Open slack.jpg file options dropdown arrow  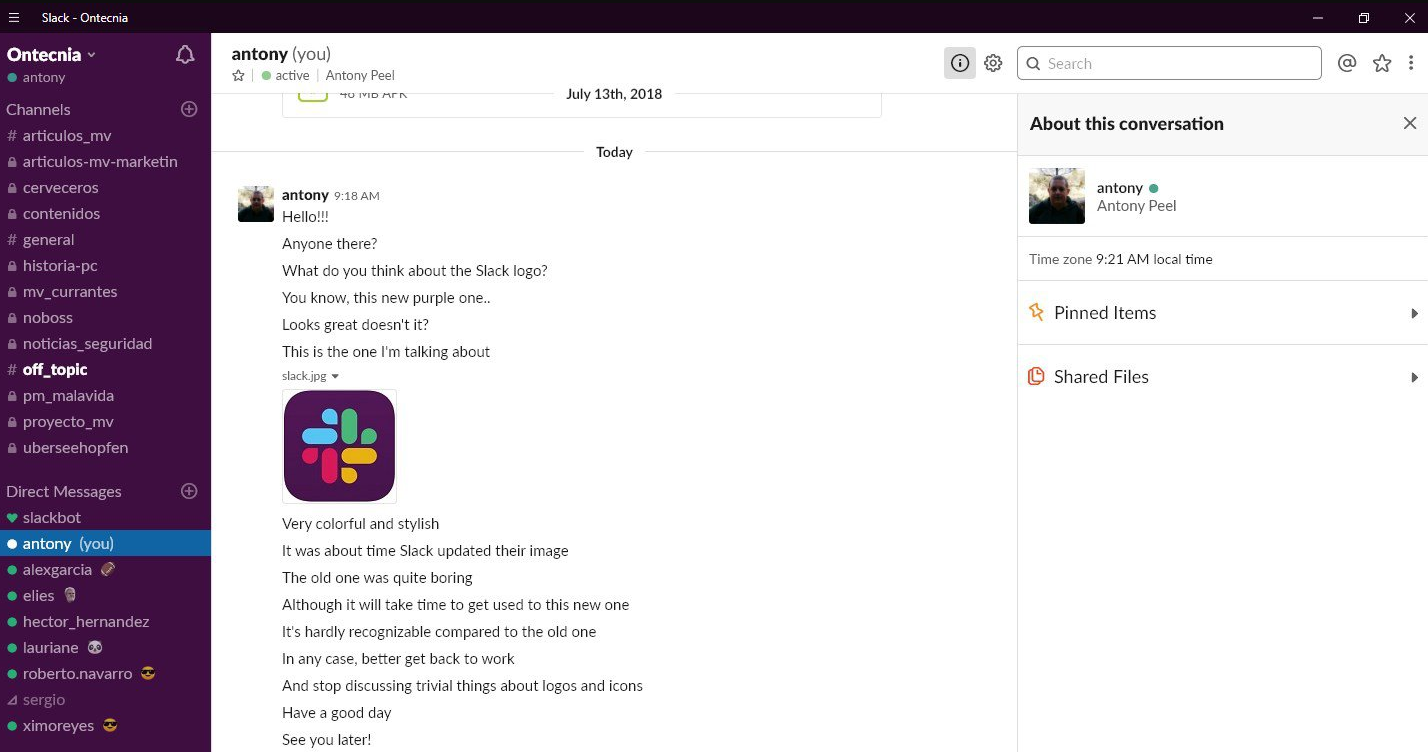[335, 376]
